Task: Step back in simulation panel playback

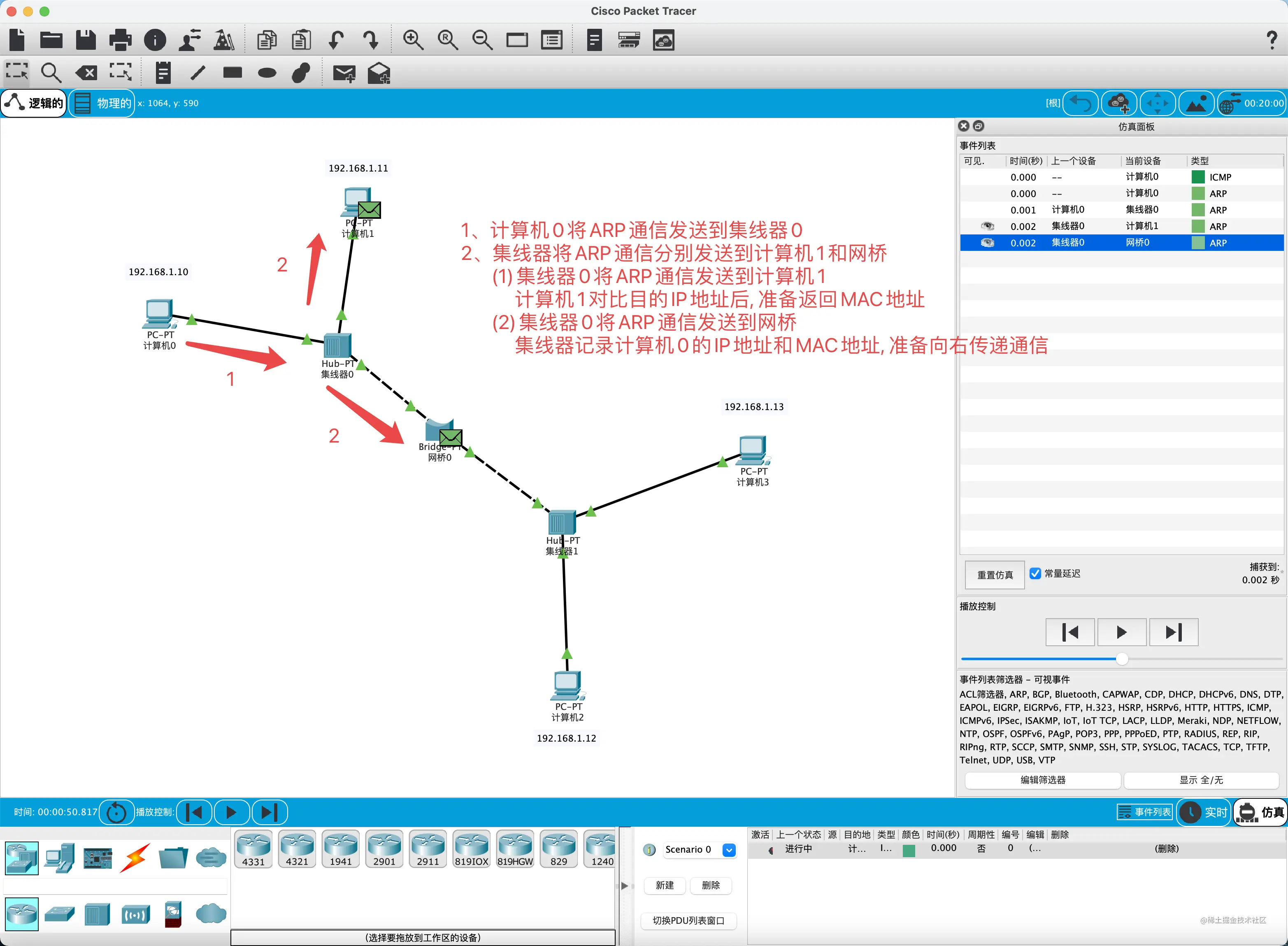Action: pyautogui.click(x=1070, y=632)
